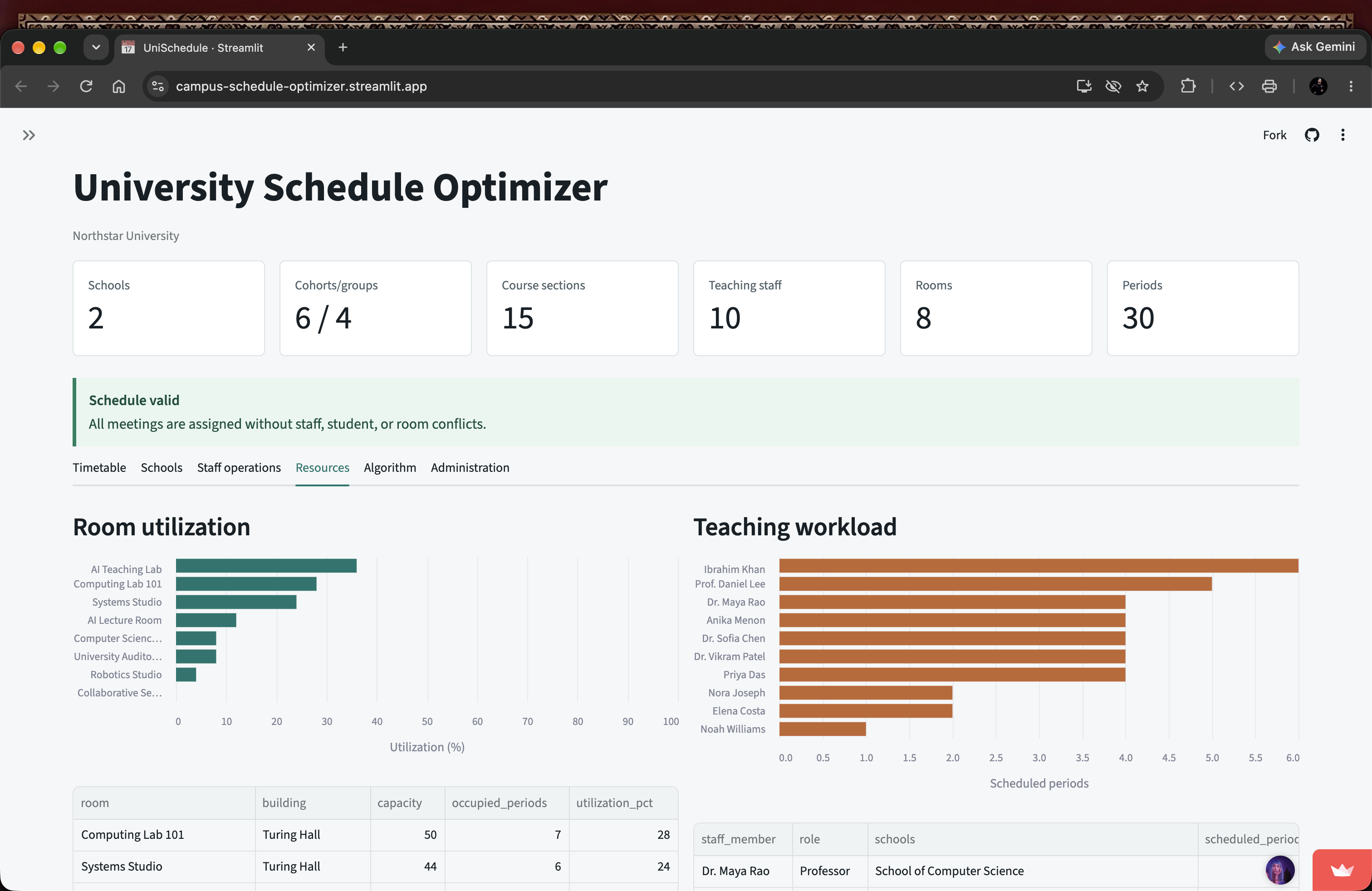Click the Computing Lab 101 table cell
This screenshot has width=1372, height=891.
[x=164, y=835]
